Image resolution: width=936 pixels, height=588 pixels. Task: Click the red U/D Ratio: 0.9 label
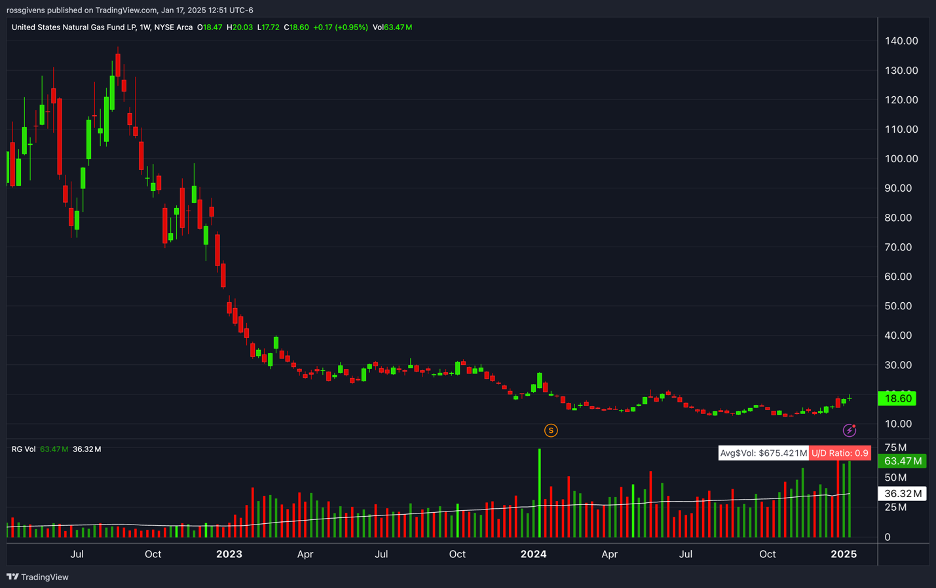[x=839, y=453]
